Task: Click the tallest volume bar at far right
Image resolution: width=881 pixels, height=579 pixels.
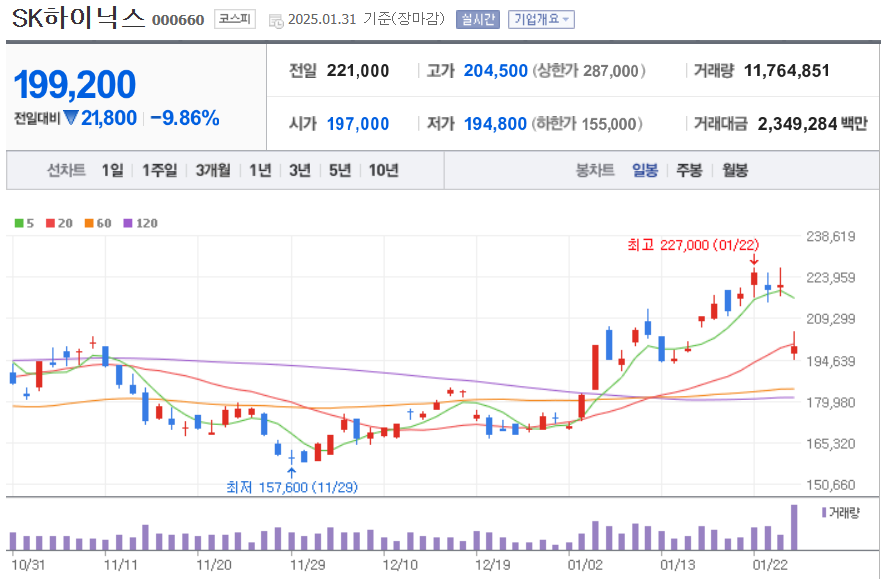Action: pos(794,527)
